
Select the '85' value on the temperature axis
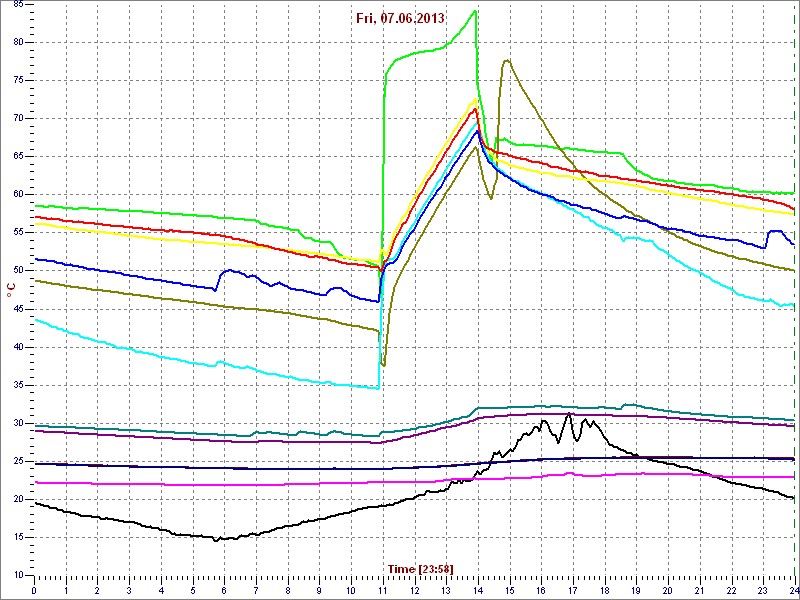pyautogui.click(x=16, y=5)
